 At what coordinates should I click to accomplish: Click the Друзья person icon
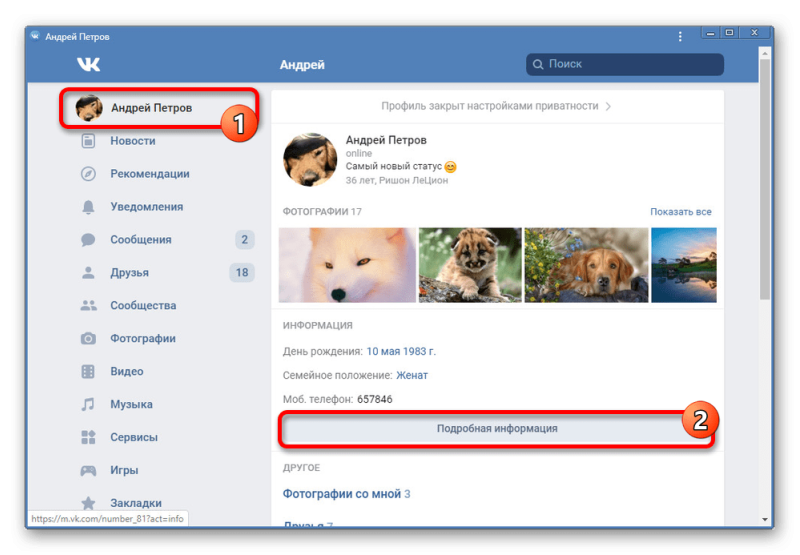coord(88,272)
